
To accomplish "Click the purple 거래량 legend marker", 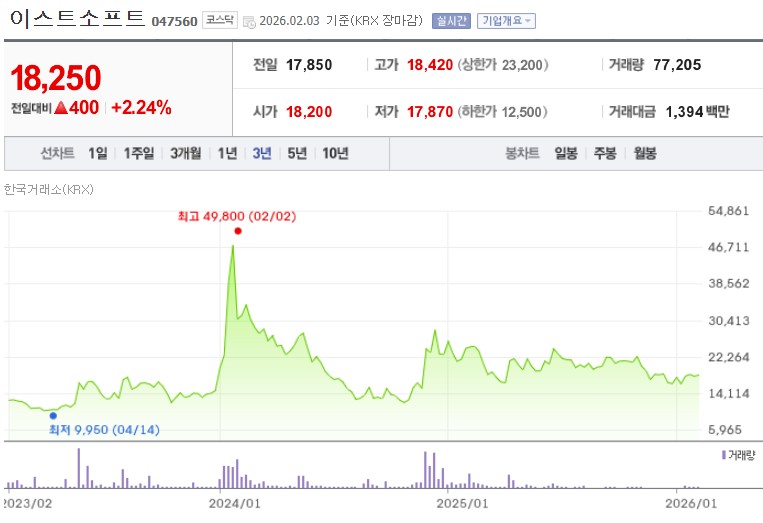I will click(x=724, y=455).
